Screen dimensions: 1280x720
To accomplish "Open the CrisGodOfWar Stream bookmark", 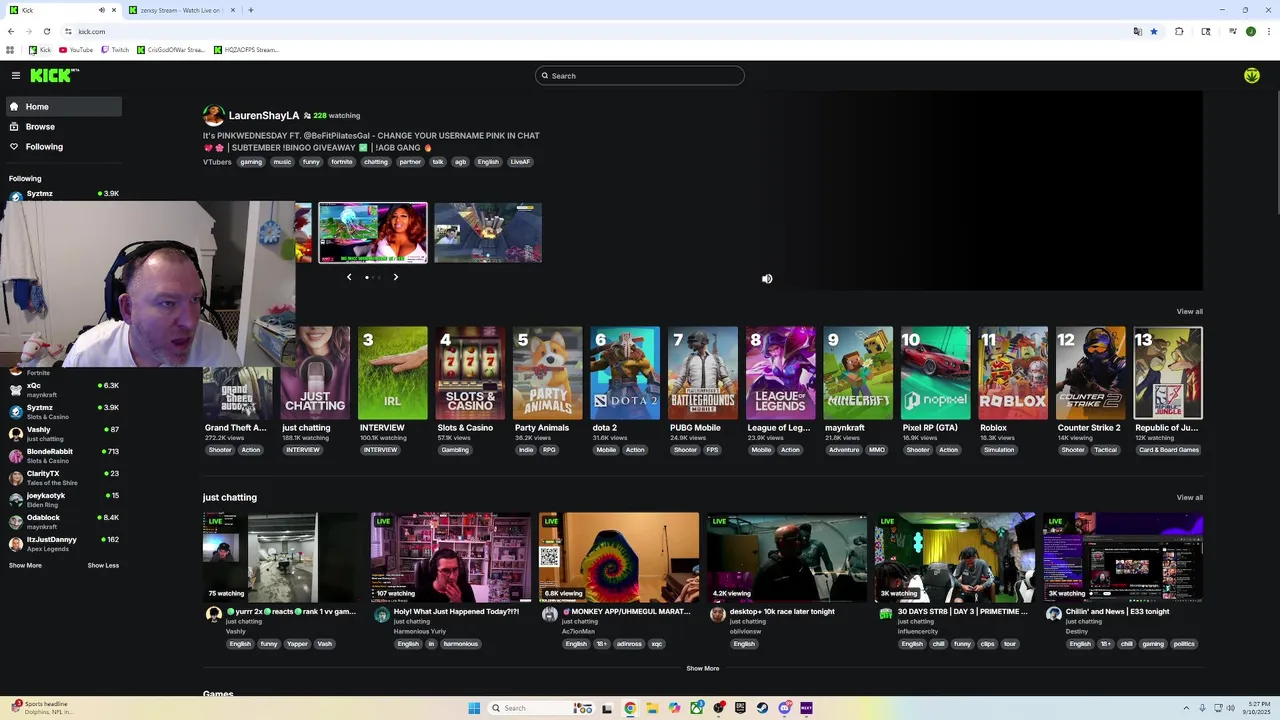I will coord(171,50).
